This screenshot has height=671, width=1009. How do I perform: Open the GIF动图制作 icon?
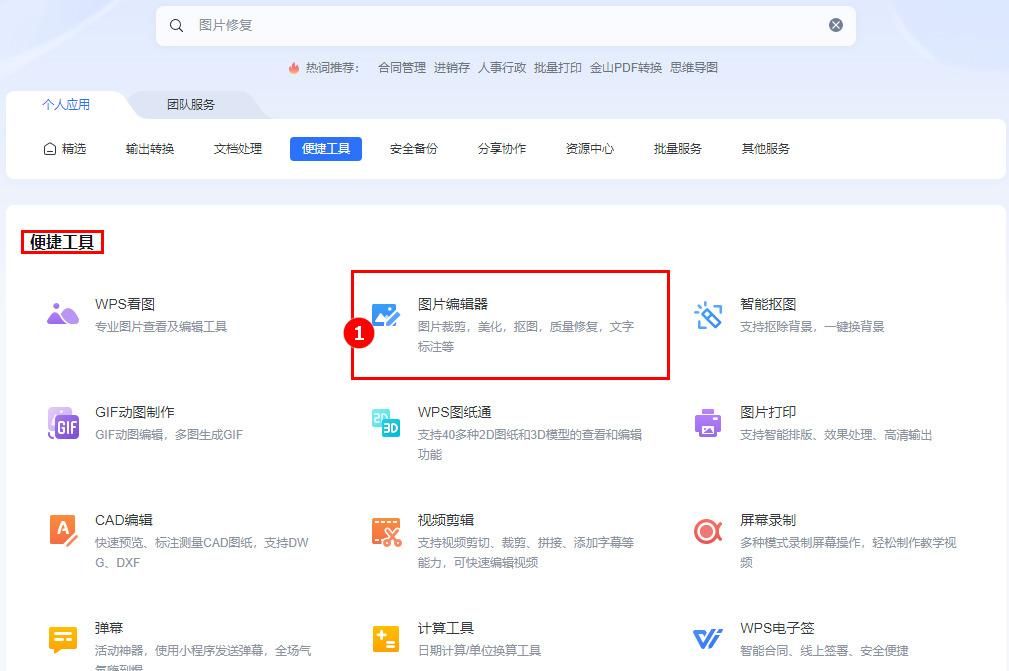tap(63, 423)
